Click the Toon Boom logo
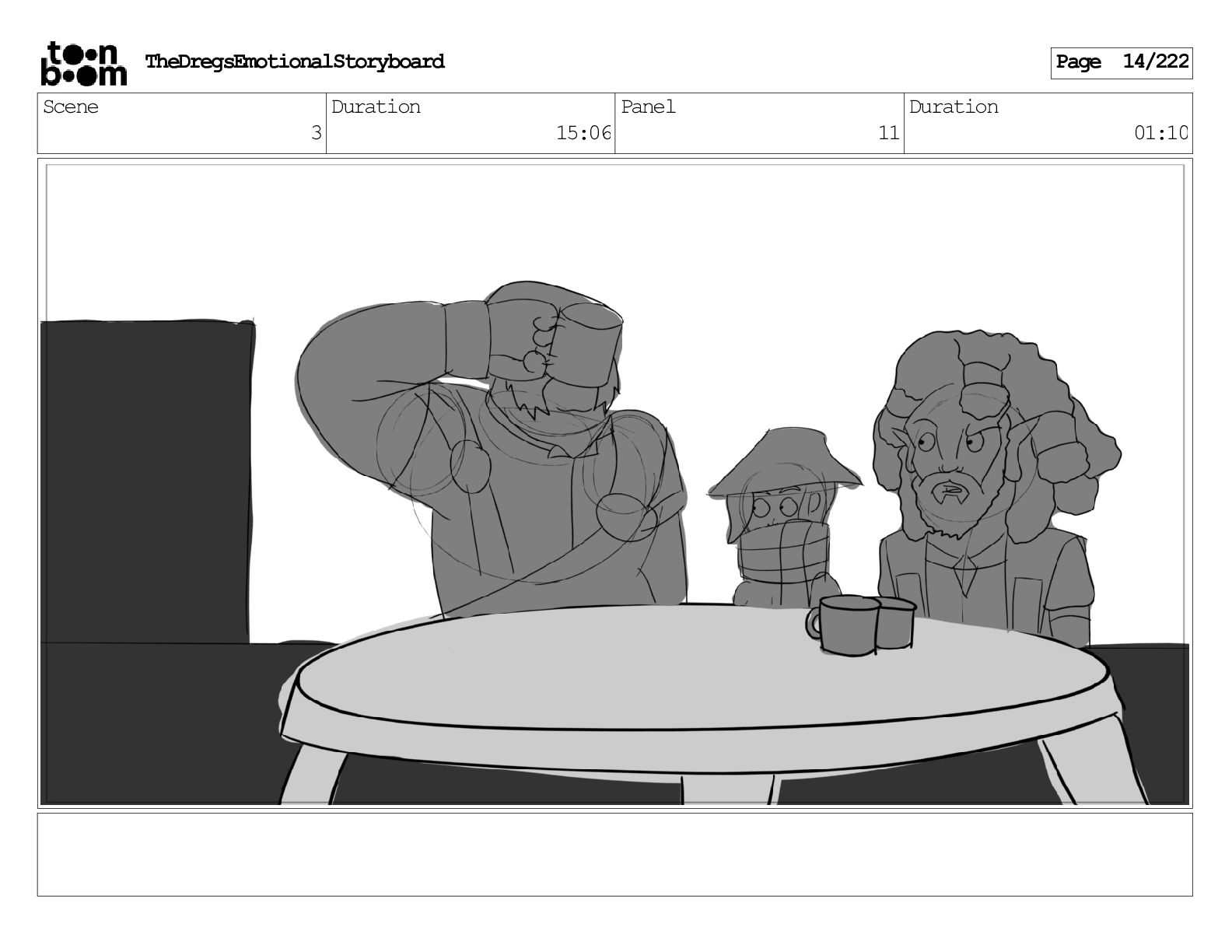The image size is (1232, 952). 82,63
